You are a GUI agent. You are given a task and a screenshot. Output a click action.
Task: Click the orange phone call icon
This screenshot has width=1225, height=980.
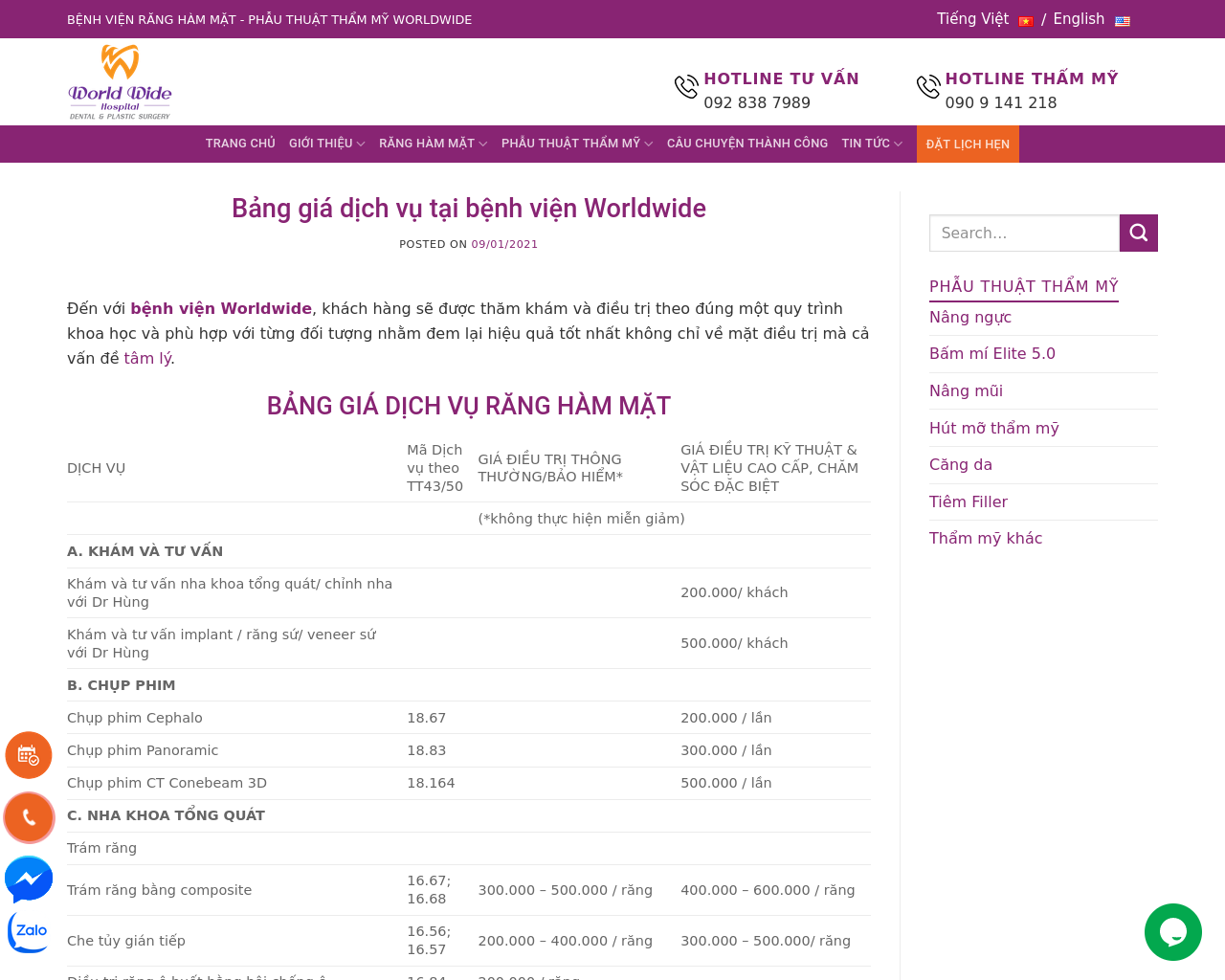click(x=29, y=816)
